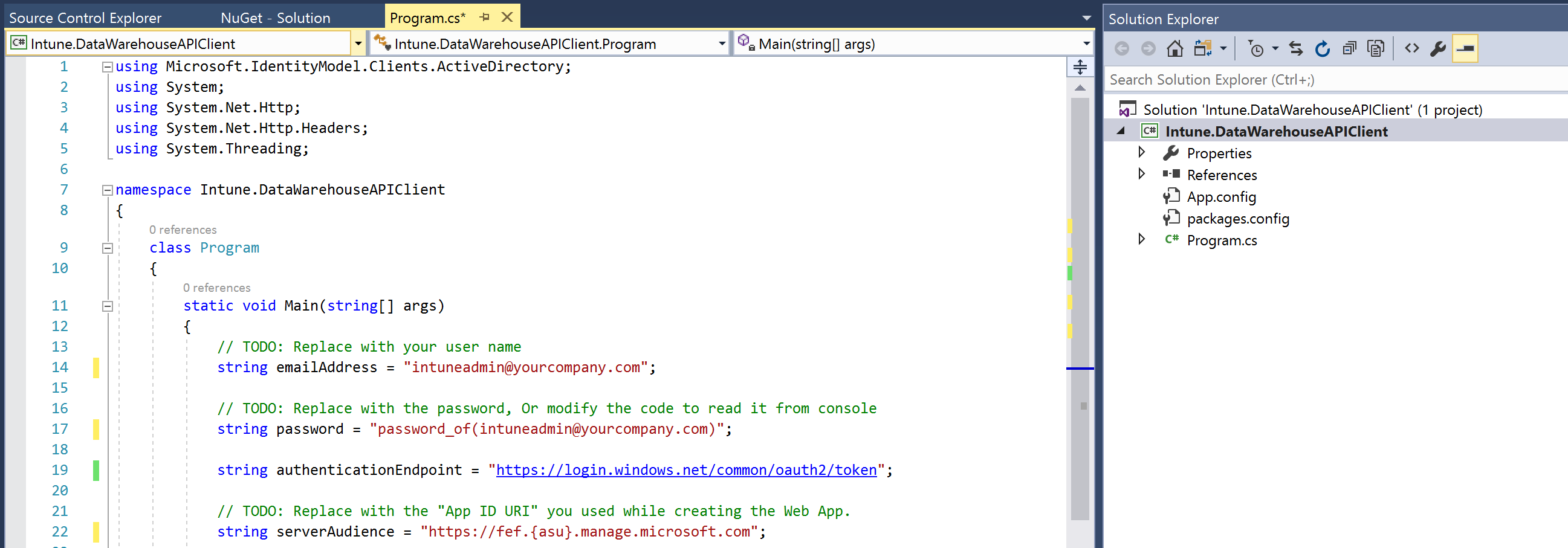The width and height of the screenshot is (1568, 548).
Task: Switch to NuGet - Solution tab
Action: [x=275, y=18]
